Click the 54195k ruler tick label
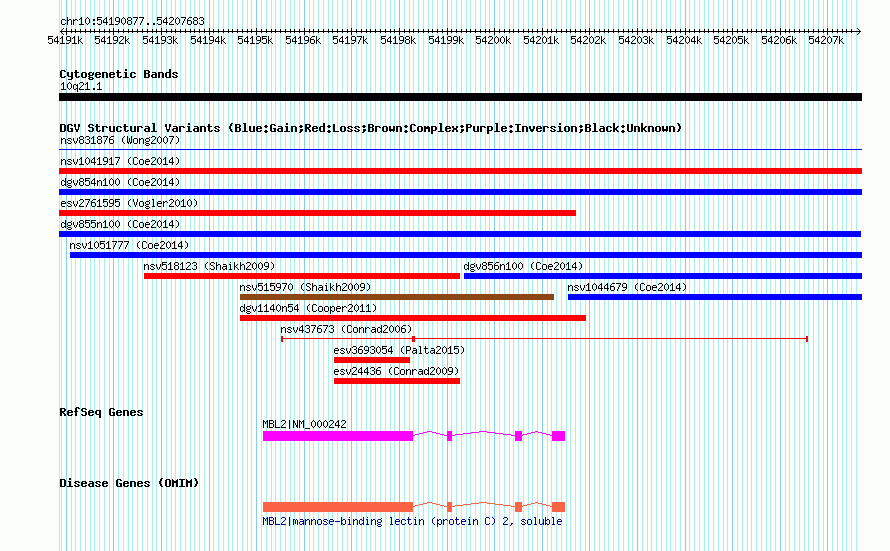Image resolution: width=890 pixels, height=551 pixels. [255, 40]
